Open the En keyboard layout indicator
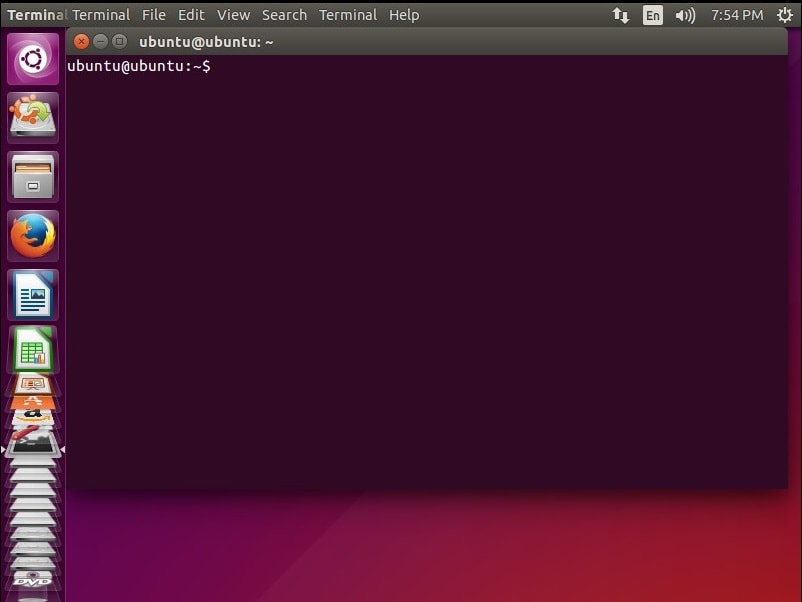802x602 pixels. point(653,15)
